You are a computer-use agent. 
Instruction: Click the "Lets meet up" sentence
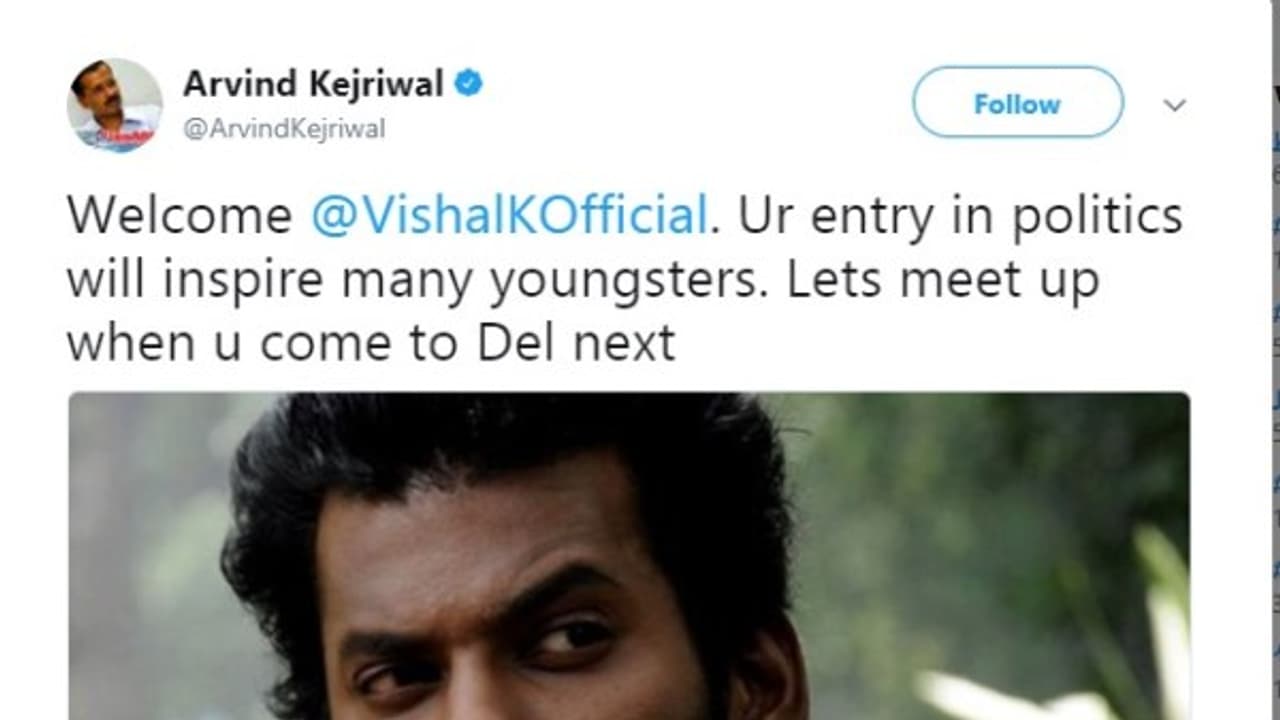pyautogui.click(x=942, y=281)
